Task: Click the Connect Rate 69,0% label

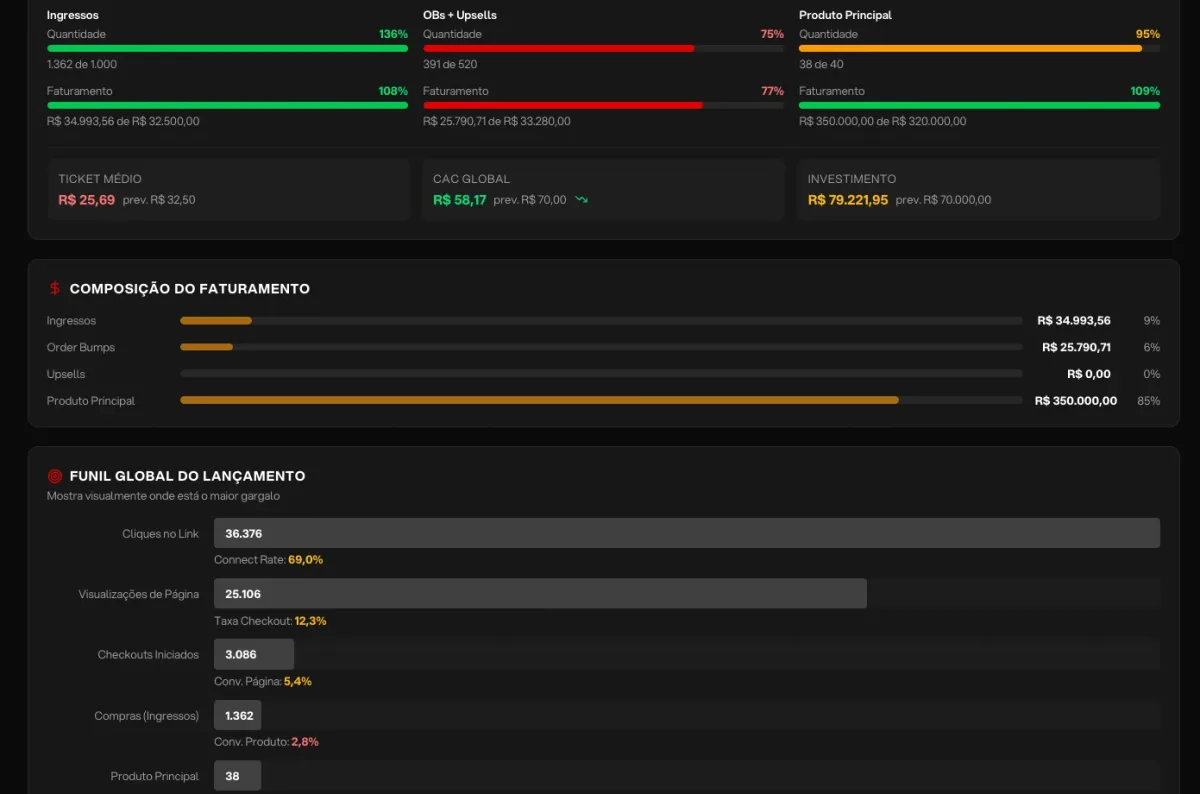Action: click(268, 560)
